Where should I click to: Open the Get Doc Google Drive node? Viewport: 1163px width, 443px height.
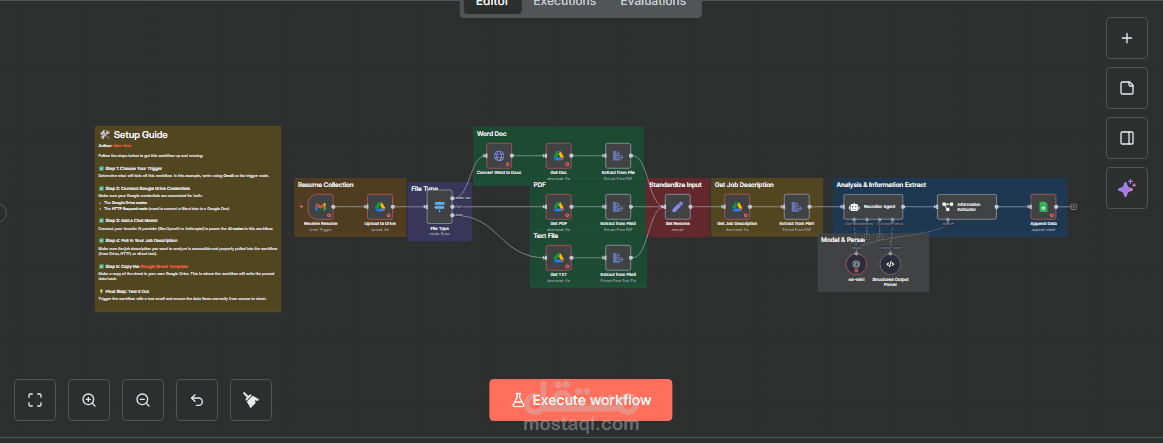558,156
